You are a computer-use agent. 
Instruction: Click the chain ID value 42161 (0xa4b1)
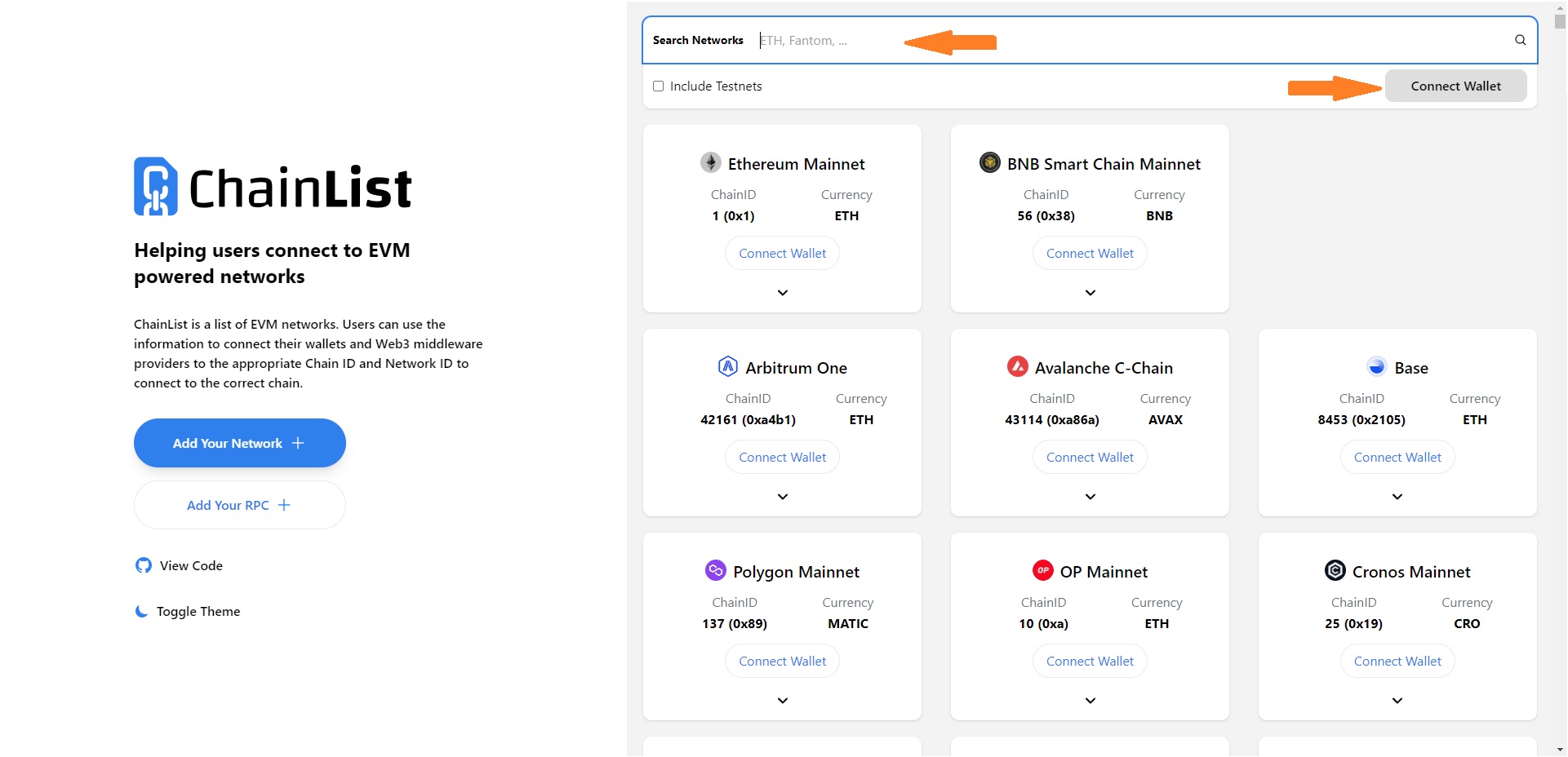tap(748, 420)
